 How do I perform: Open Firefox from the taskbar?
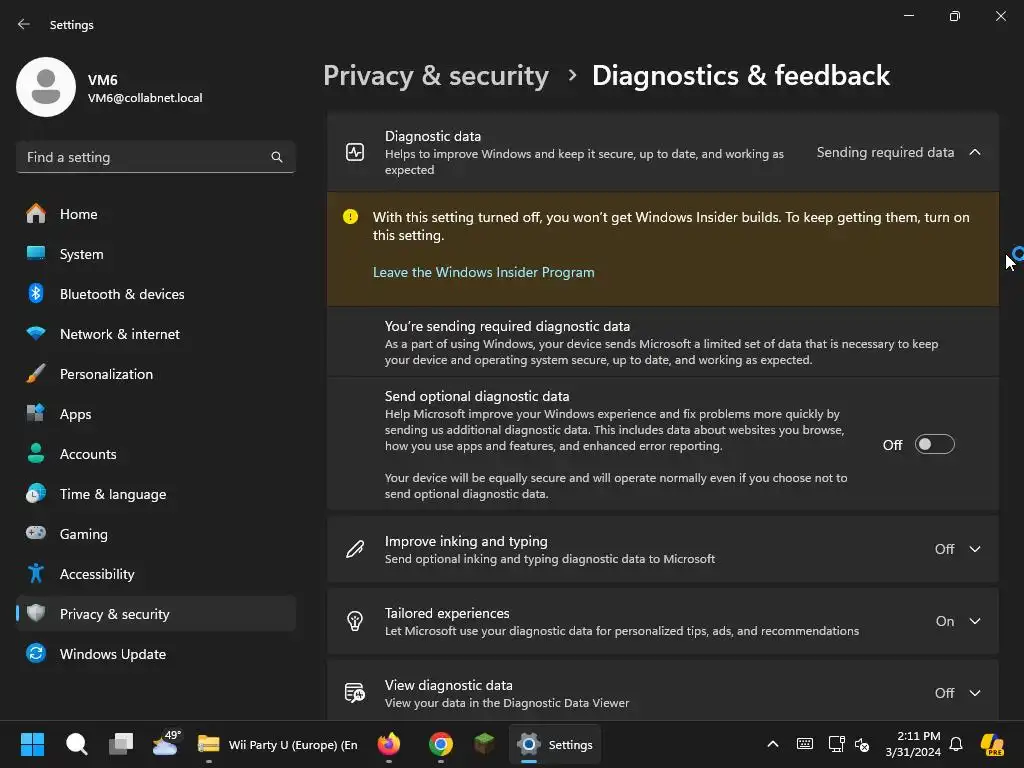coord(389,744)
